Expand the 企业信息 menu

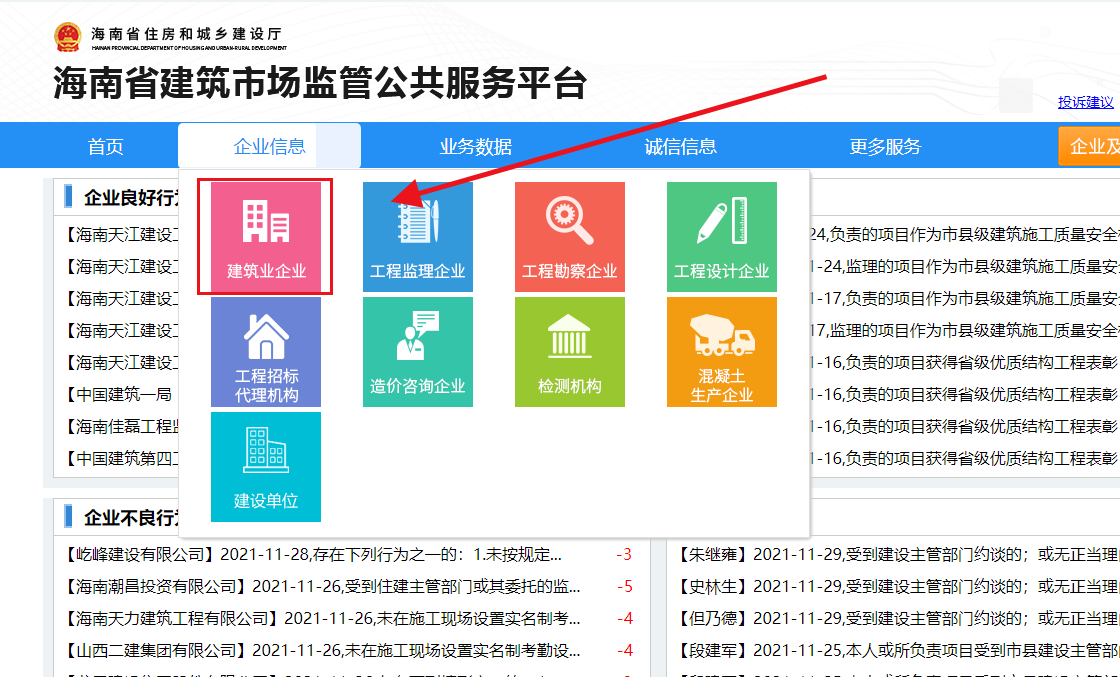pos(269,147)
